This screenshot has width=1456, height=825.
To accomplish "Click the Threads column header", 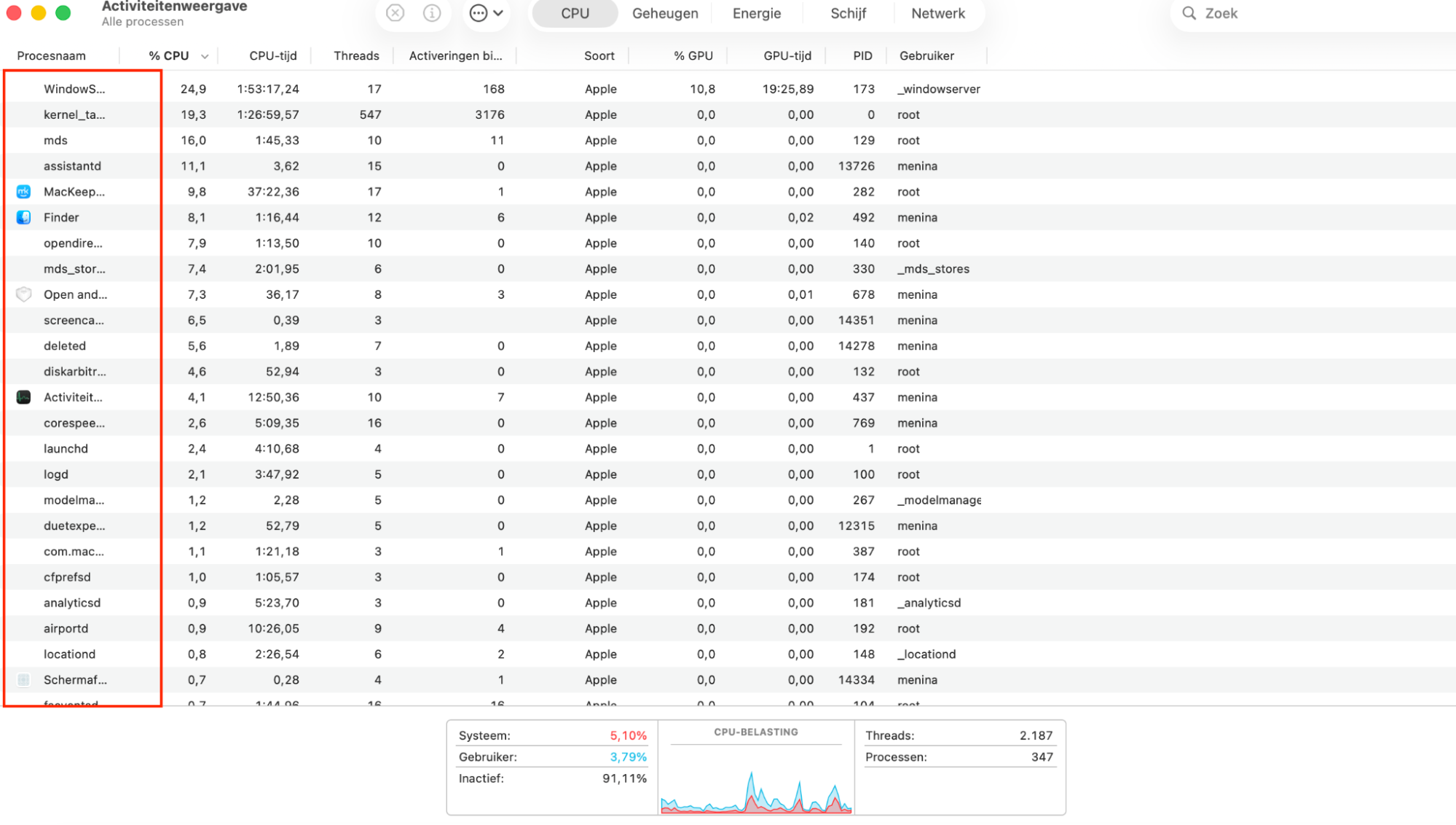I will 355,55.
